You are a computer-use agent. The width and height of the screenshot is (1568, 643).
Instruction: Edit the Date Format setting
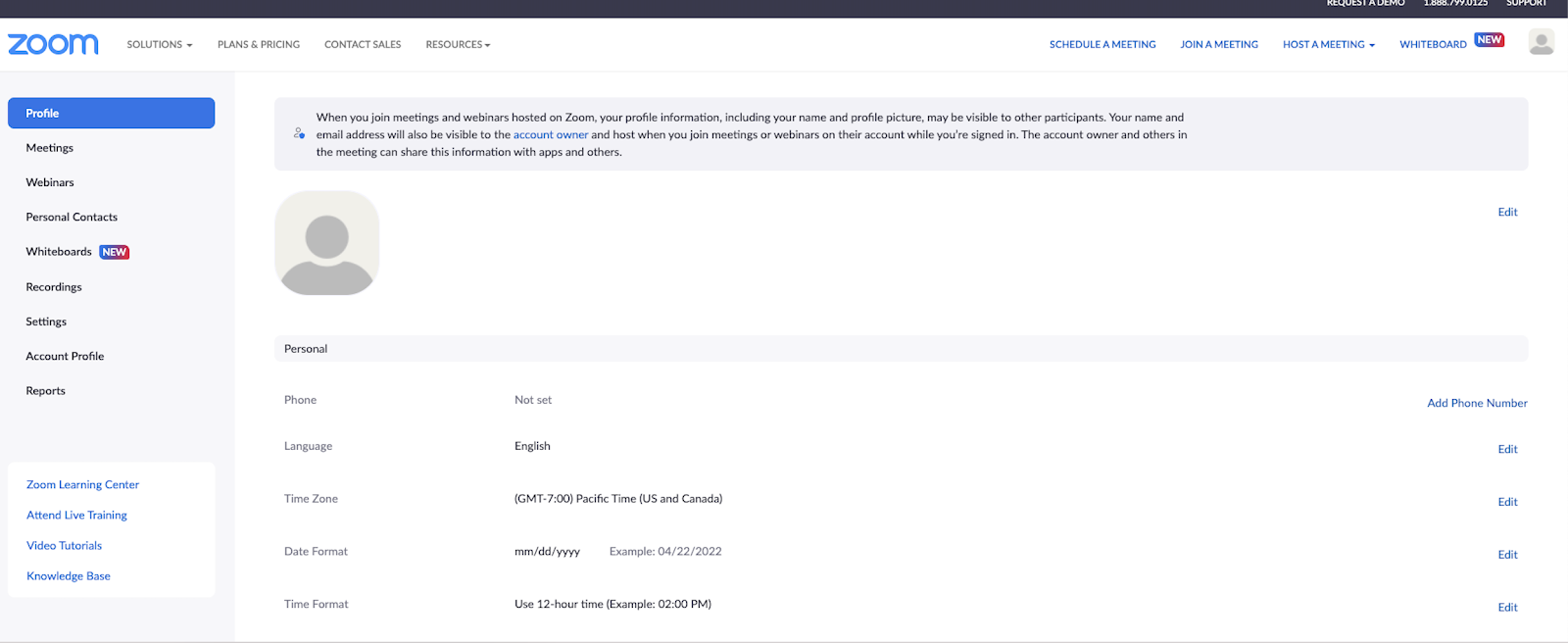1507,555
